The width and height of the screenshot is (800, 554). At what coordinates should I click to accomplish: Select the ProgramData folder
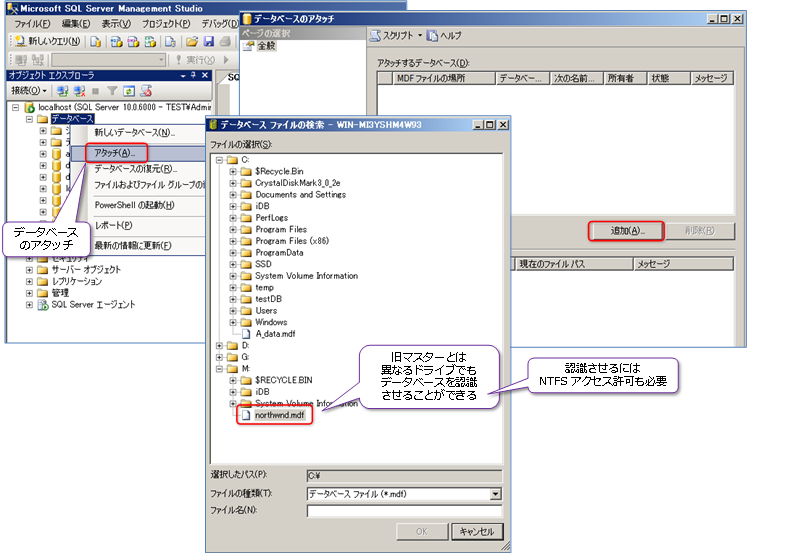click(280, 253)
